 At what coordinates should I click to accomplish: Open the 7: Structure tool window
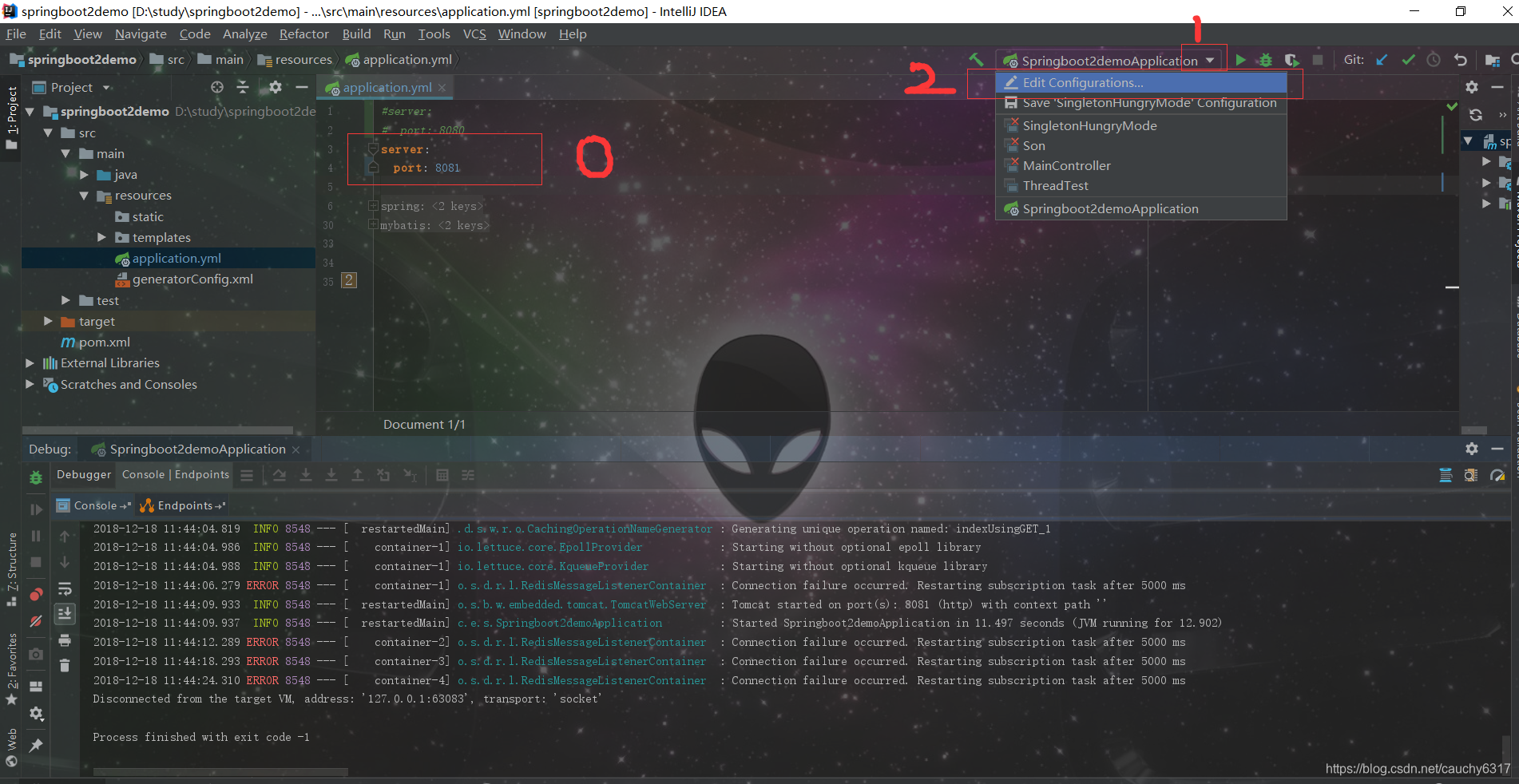(x=11, y=568)
